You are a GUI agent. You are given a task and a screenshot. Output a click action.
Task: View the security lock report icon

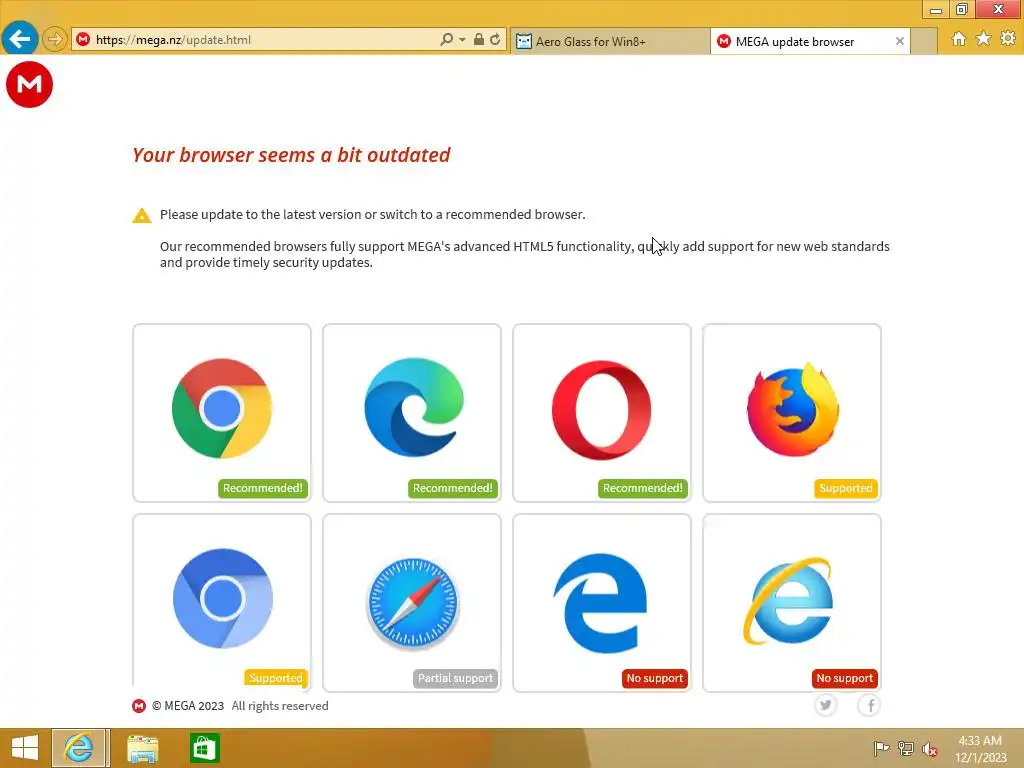tap(479, 39)
